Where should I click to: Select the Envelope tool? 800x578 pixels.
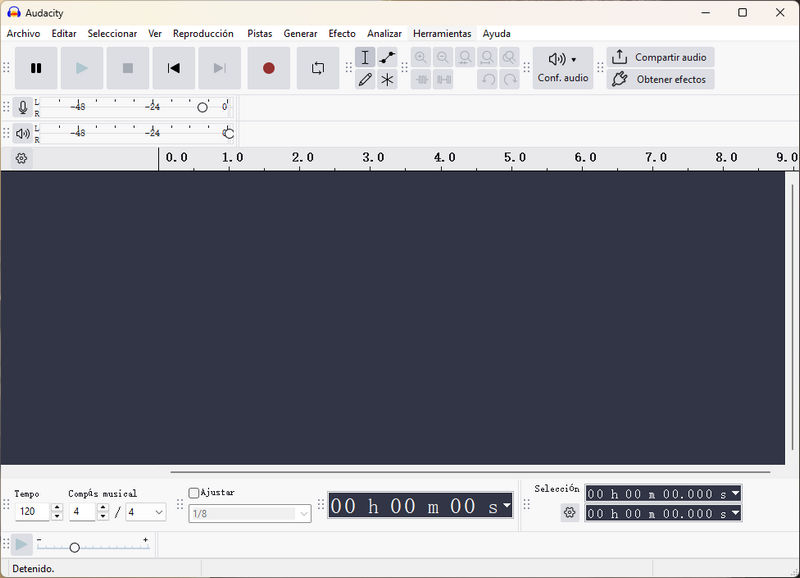pos(387,57)
